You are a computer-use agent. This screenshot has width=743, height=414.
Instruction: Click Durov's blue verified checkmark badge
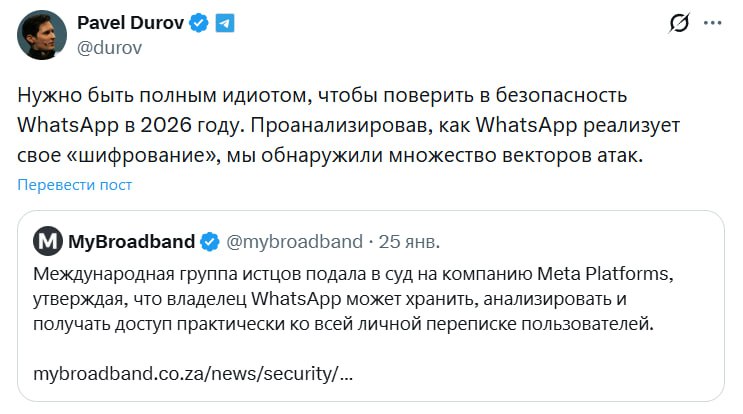[200, 22]
